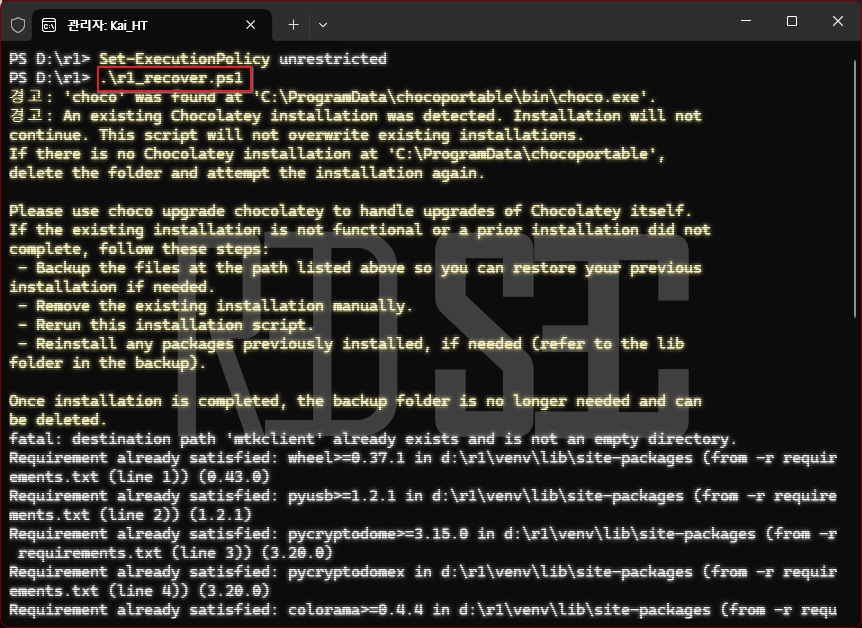Click the 'pycryptodome>=3.15.0' requirement line
This screenshot has width=862, height=628.
pyautogui.click(x=423, y=534)
